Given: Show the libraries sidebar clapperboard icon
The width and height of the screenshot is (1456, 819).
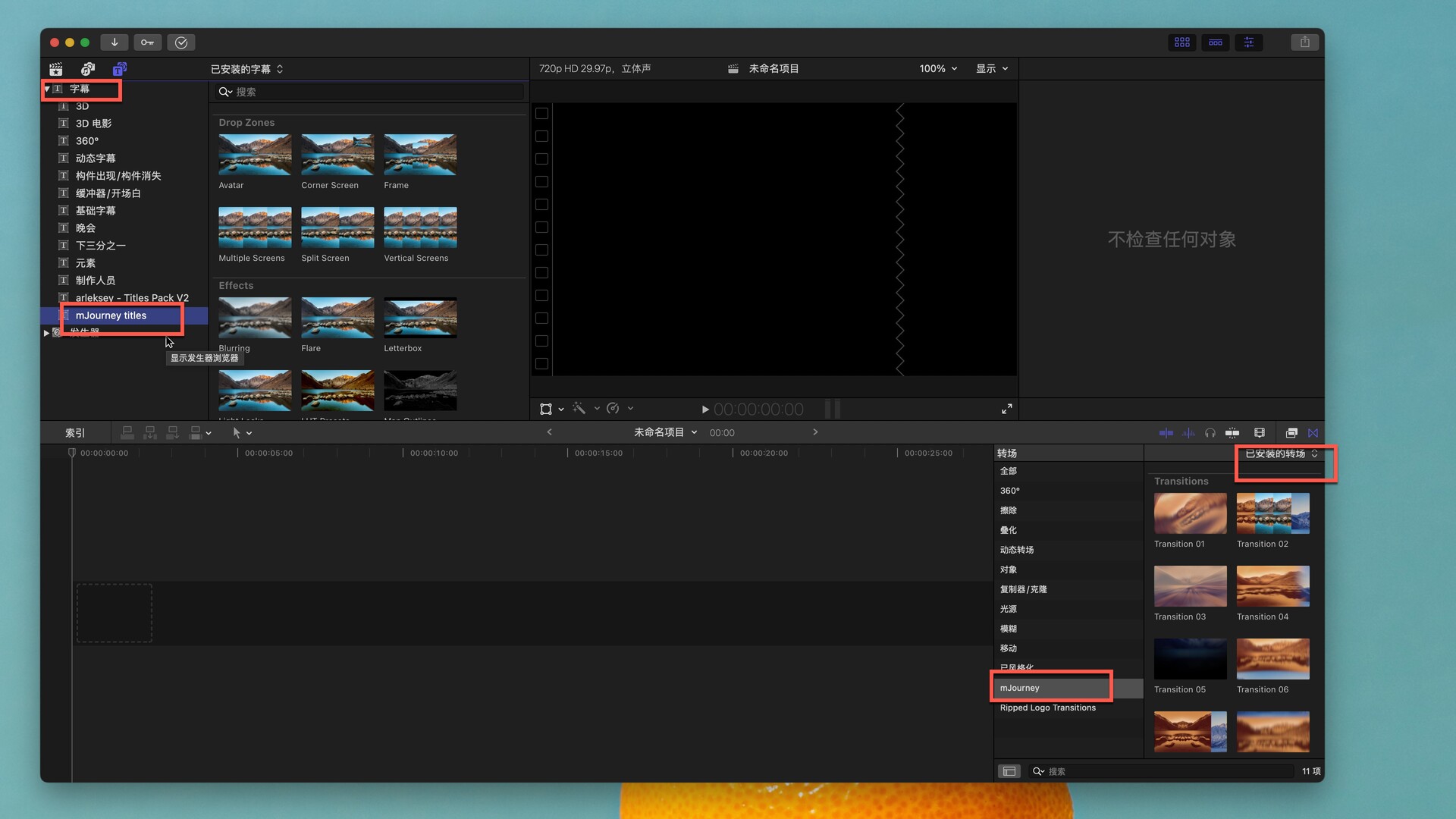Looking at the screenshot, I should 56,69.
